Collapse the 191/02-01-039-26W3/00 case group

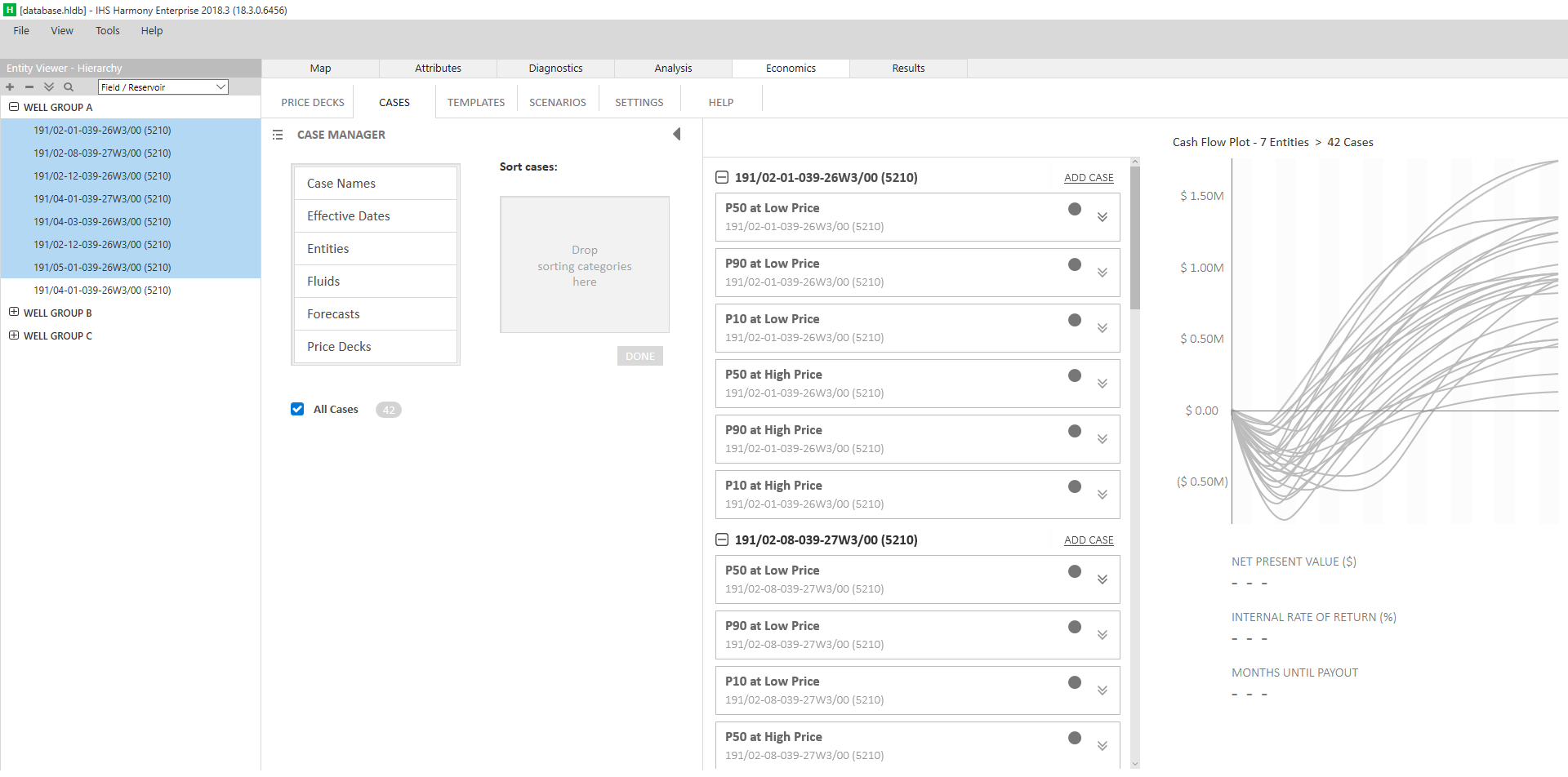click(722, 177)
